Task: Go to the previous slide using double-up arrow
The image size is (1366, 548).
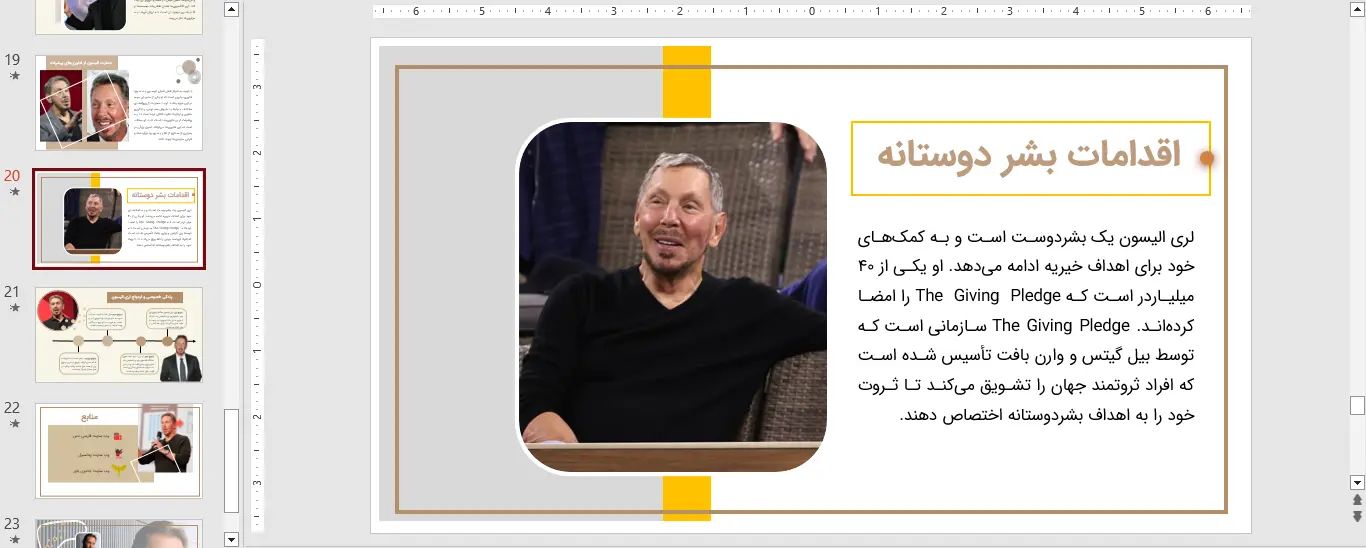Action: point(1357,499)
